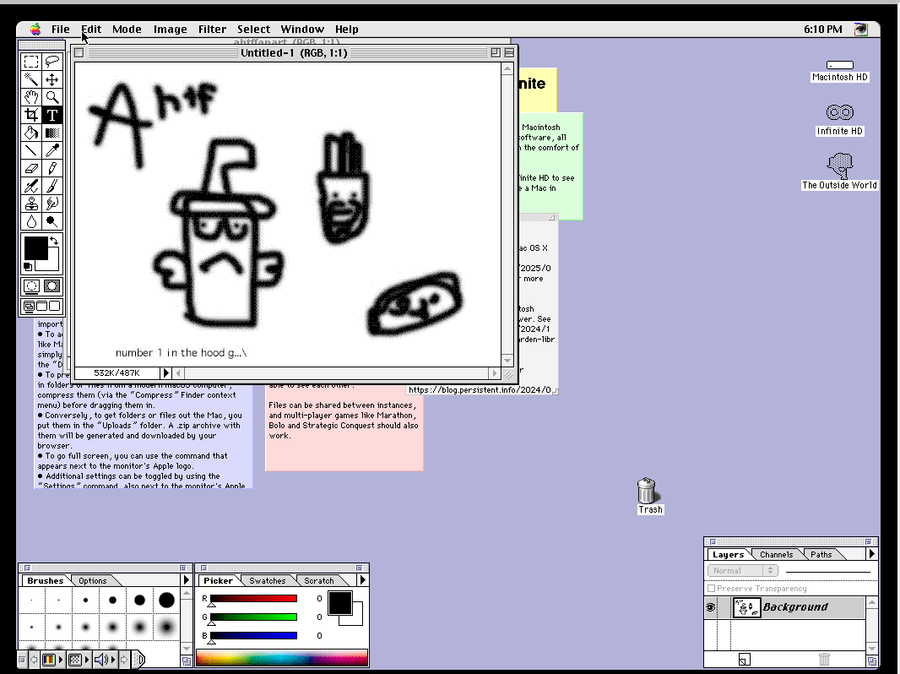
Task: Open the Apple menu
Action: (36, 29)
